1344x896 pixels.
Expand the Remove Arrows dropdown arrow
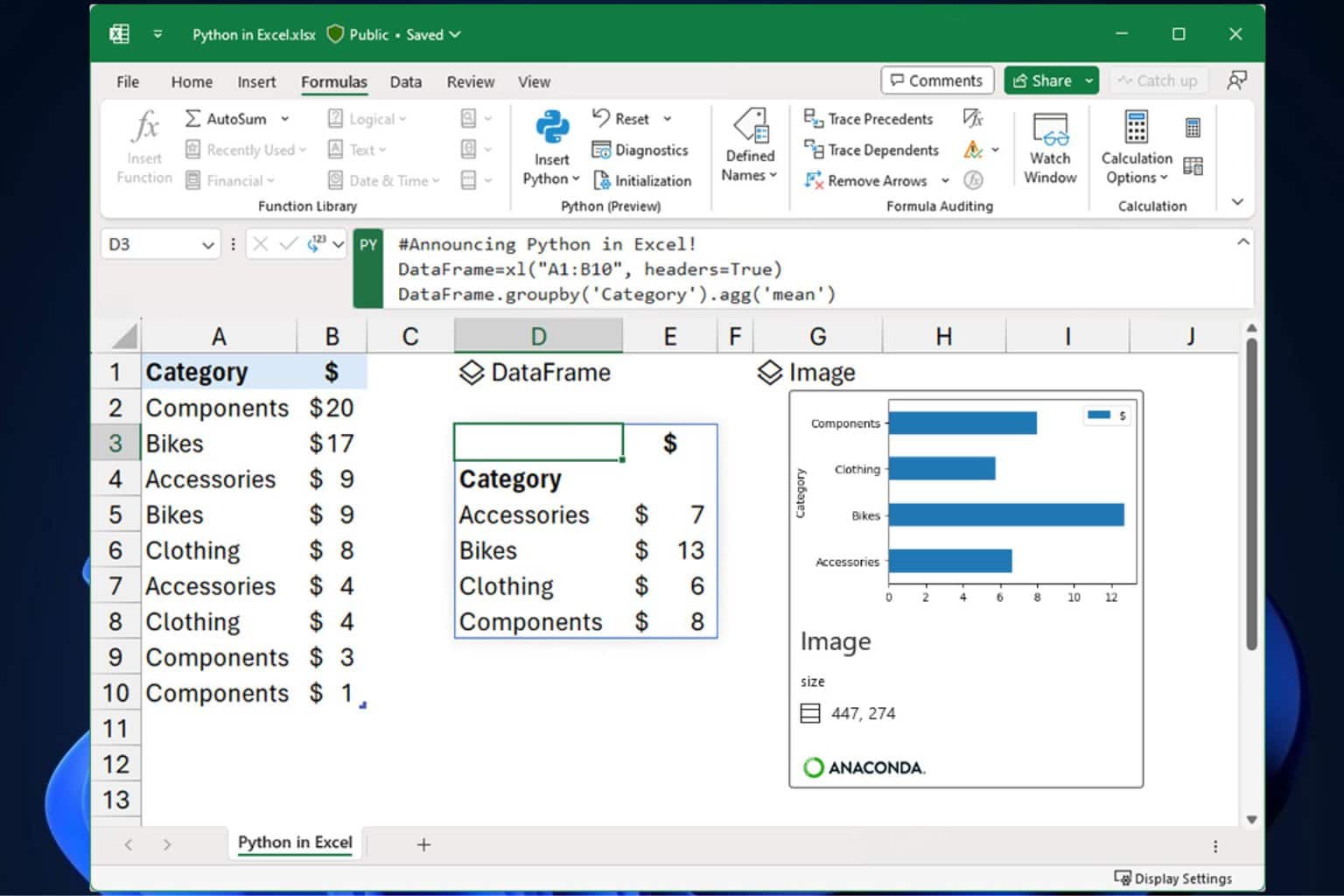click(945, 181)
